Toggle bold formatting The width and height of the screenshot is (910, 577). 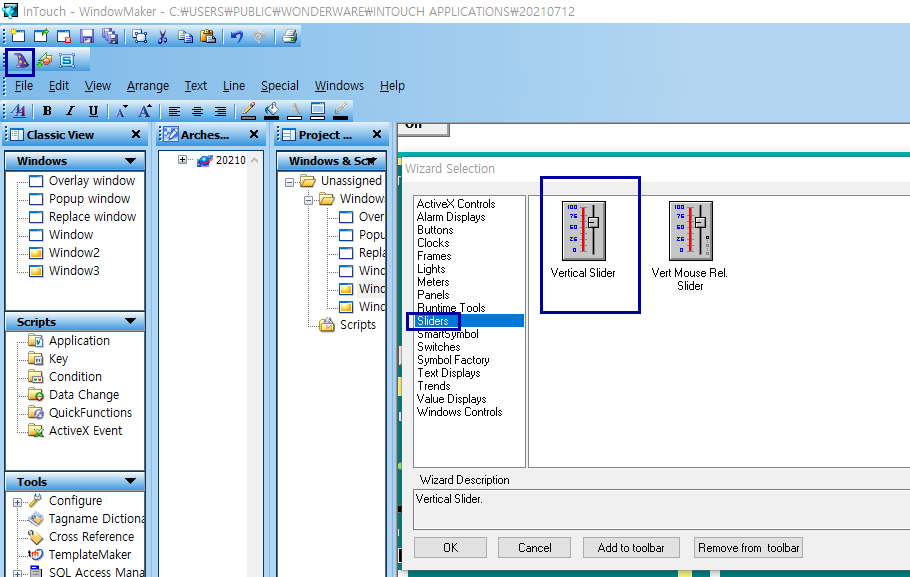pos(47,111)
